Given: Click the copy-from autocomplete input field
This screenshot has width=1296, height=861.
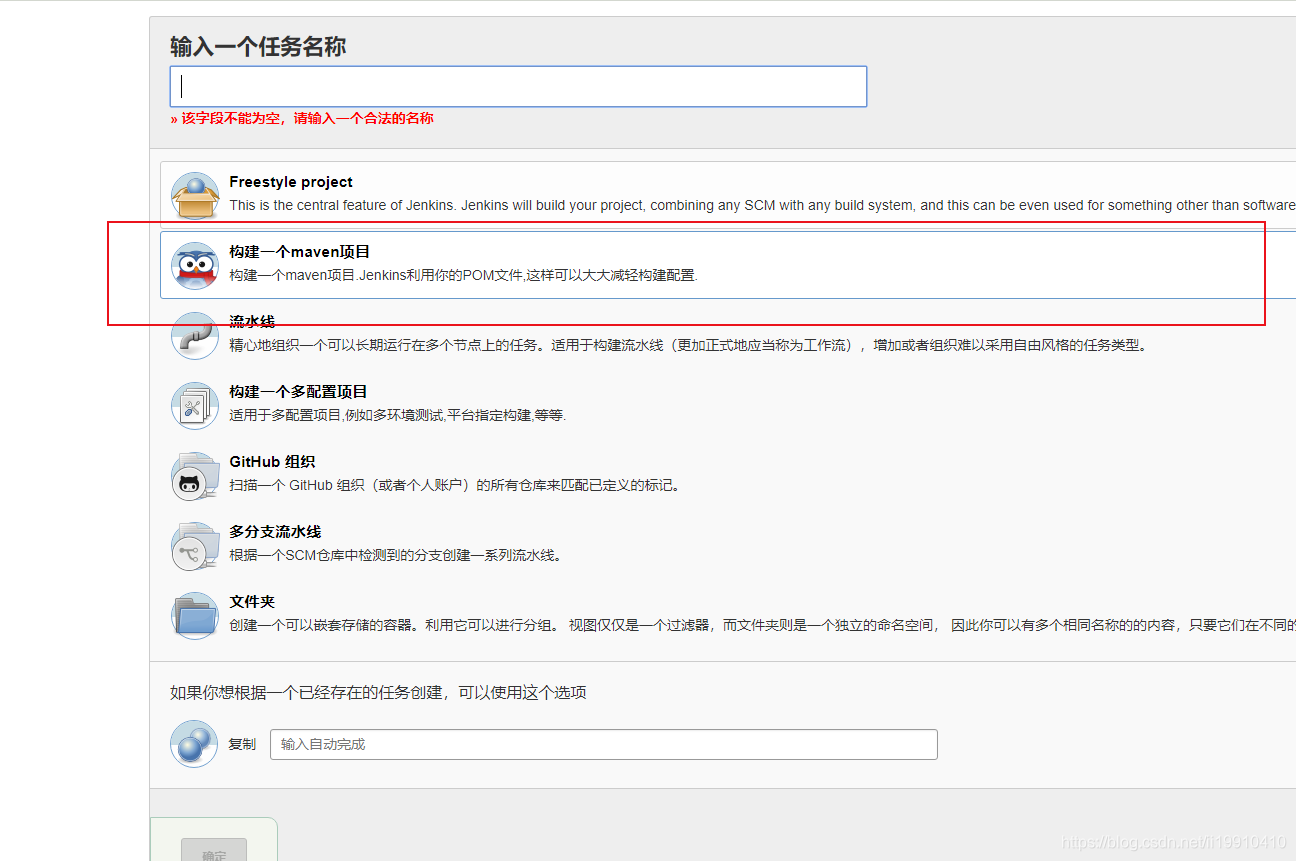Looking at the screenshot, I should tap(604, 744).
